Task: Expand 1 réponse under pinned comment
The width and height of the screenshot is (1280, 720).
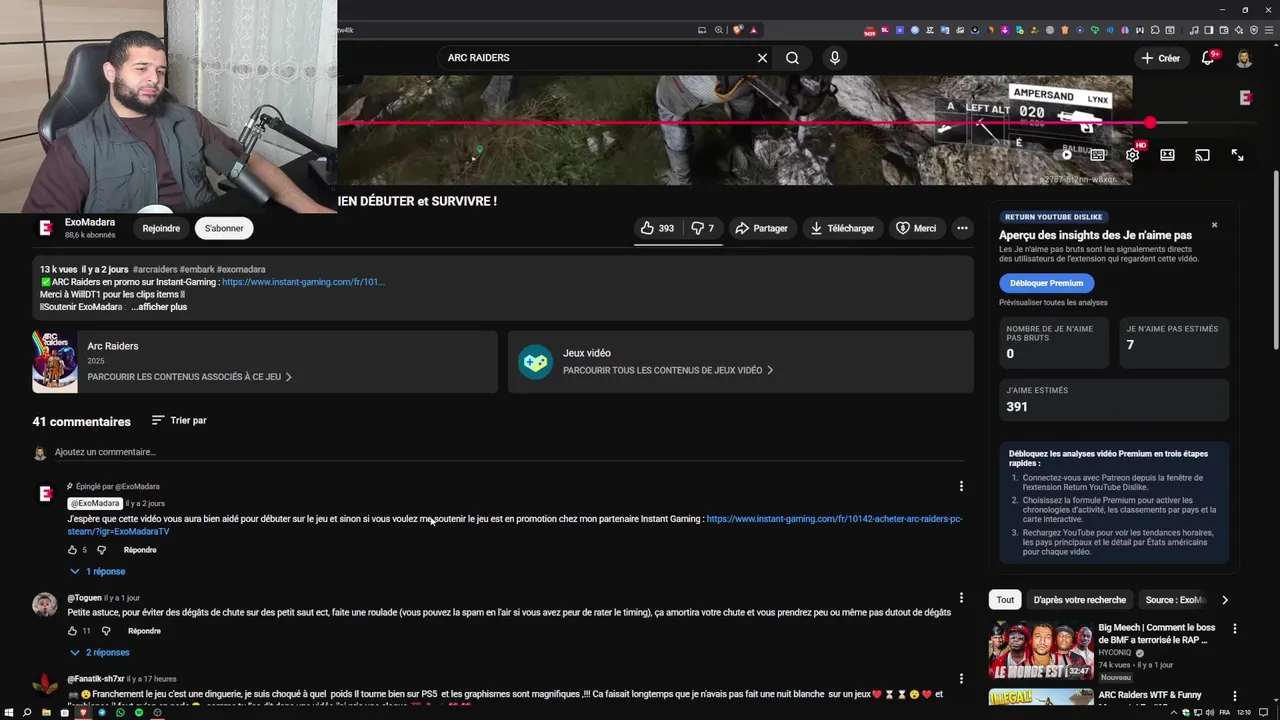Action: click(x=98, y=571)
